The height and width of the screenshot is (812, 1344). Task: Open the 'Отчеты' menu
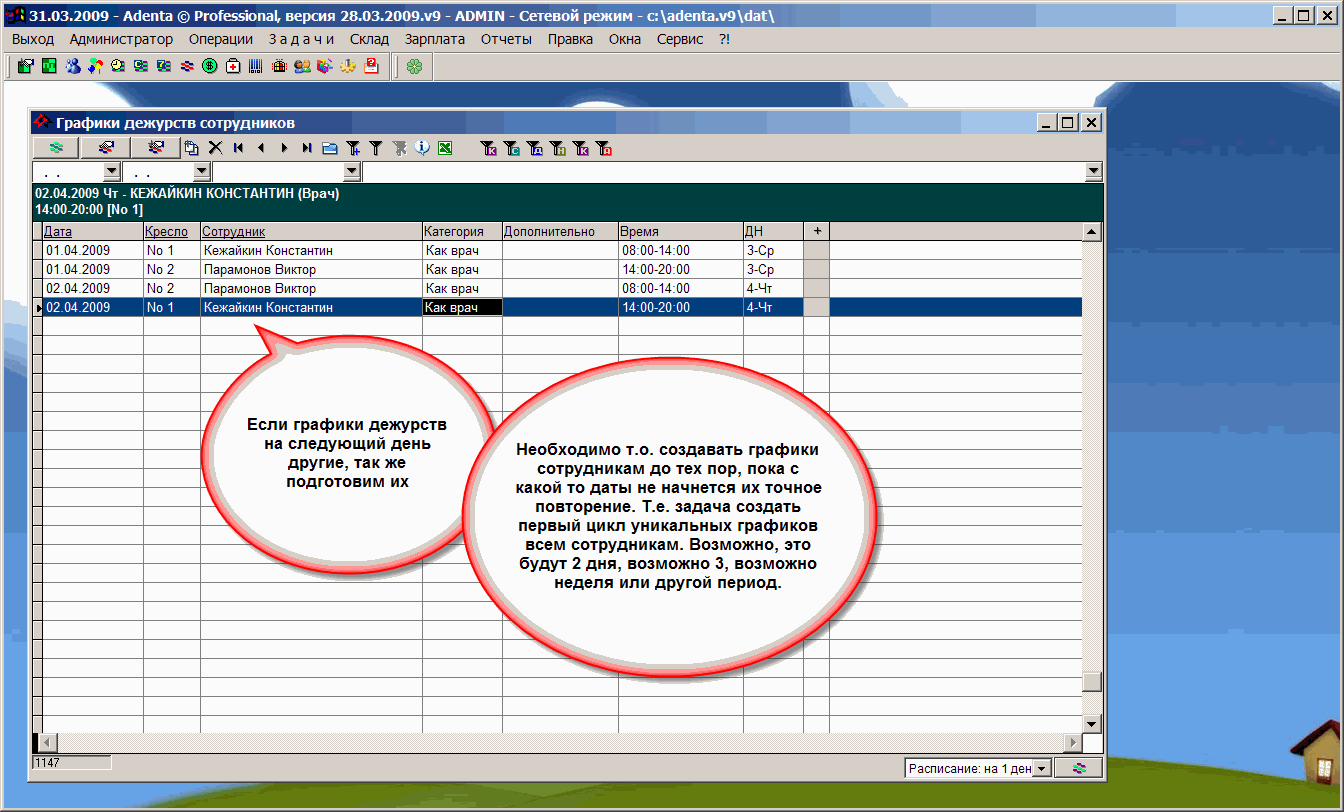point(506,39)
